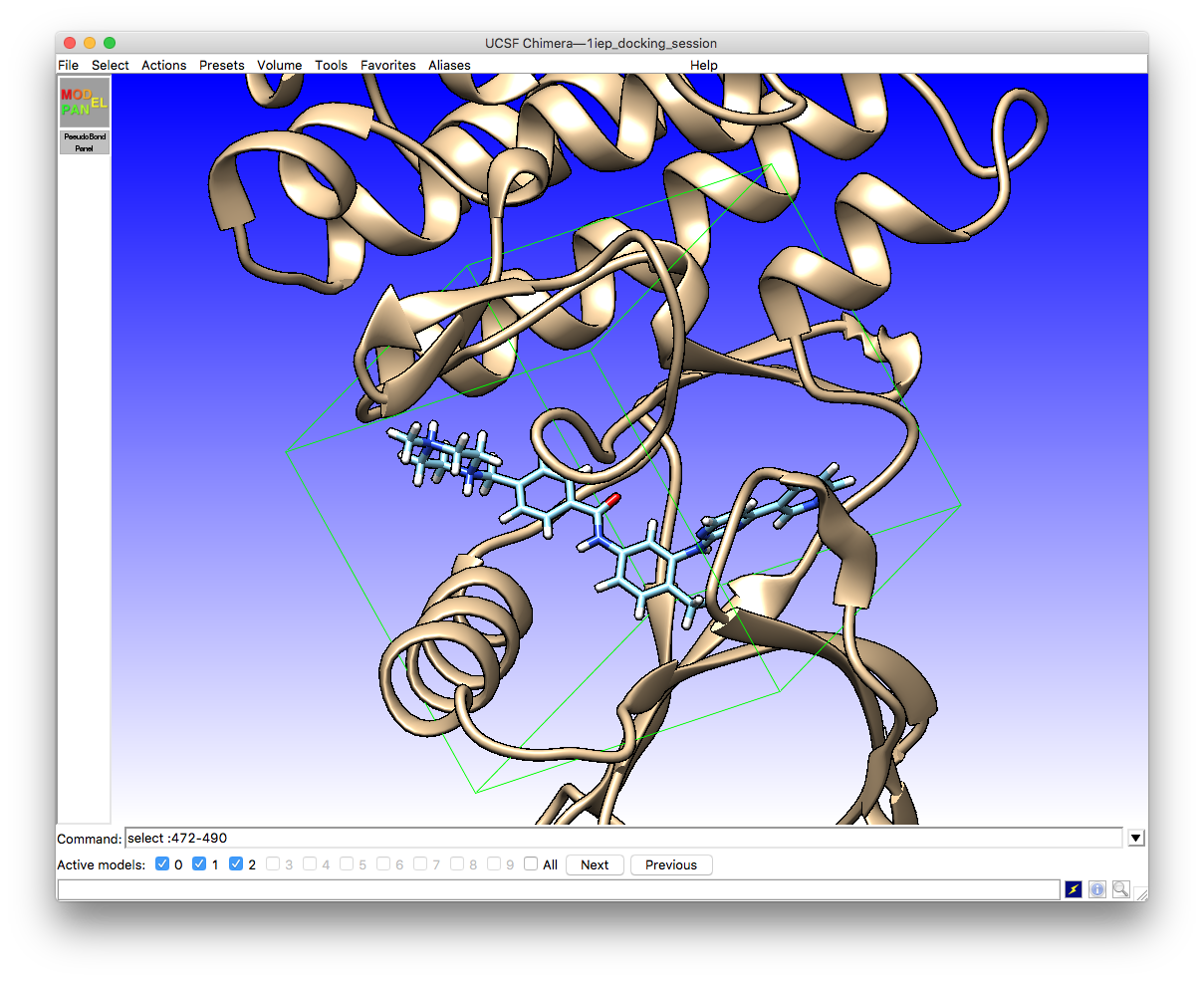Screen dimensions: 1204x981
Task: Toggle active model 0 checkbox
Action: click(163, 863)
